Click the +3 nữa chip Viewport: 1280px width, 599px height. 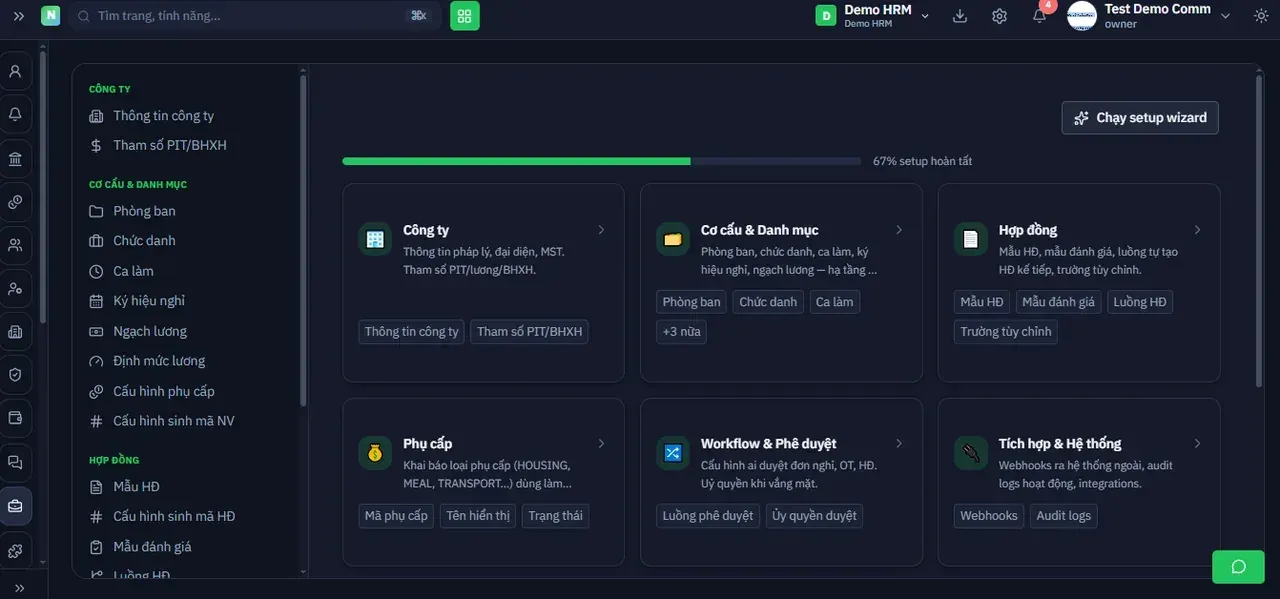682,332
